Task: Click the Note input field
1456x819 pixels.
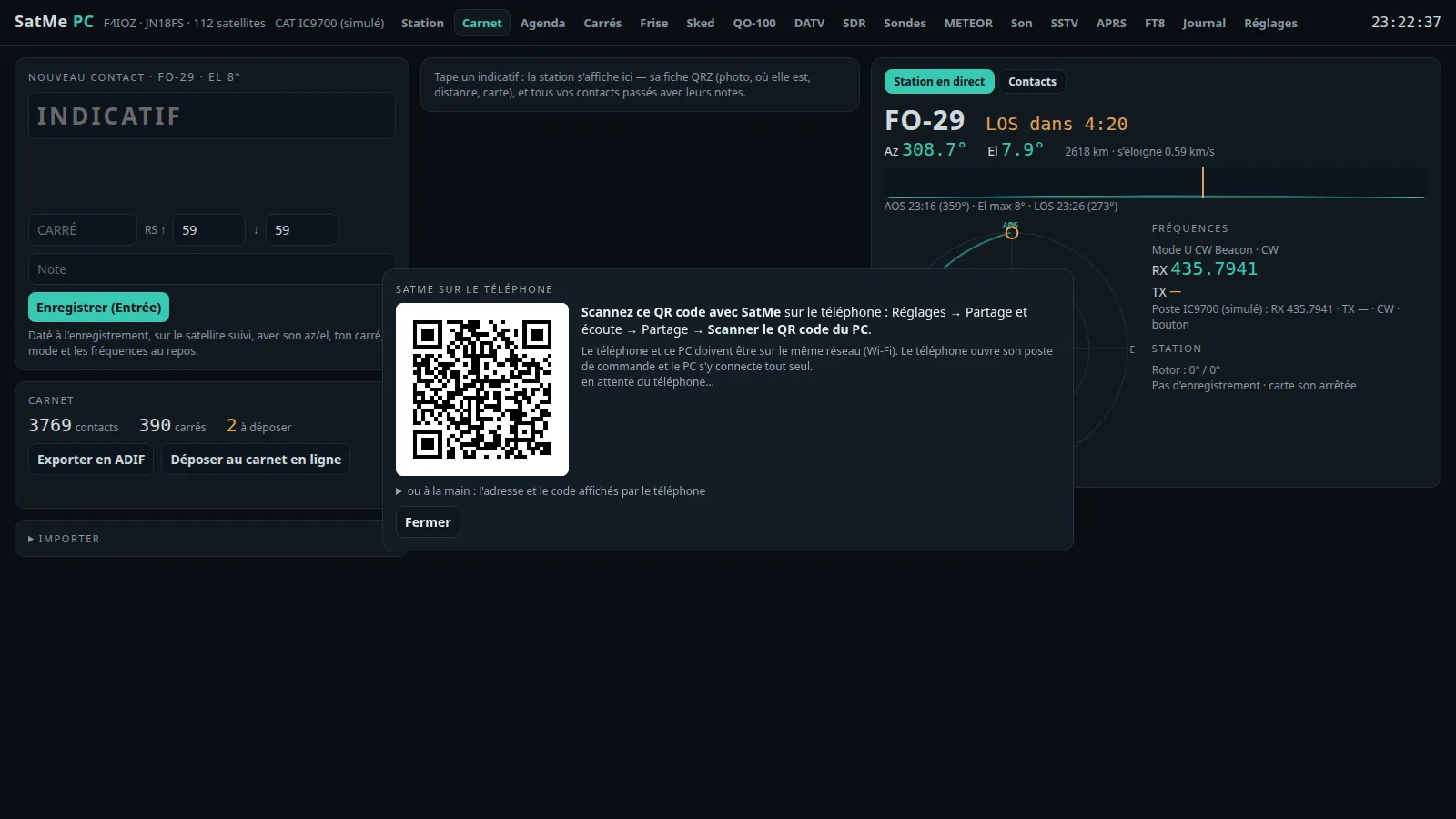Action: (x=211, y=269)
